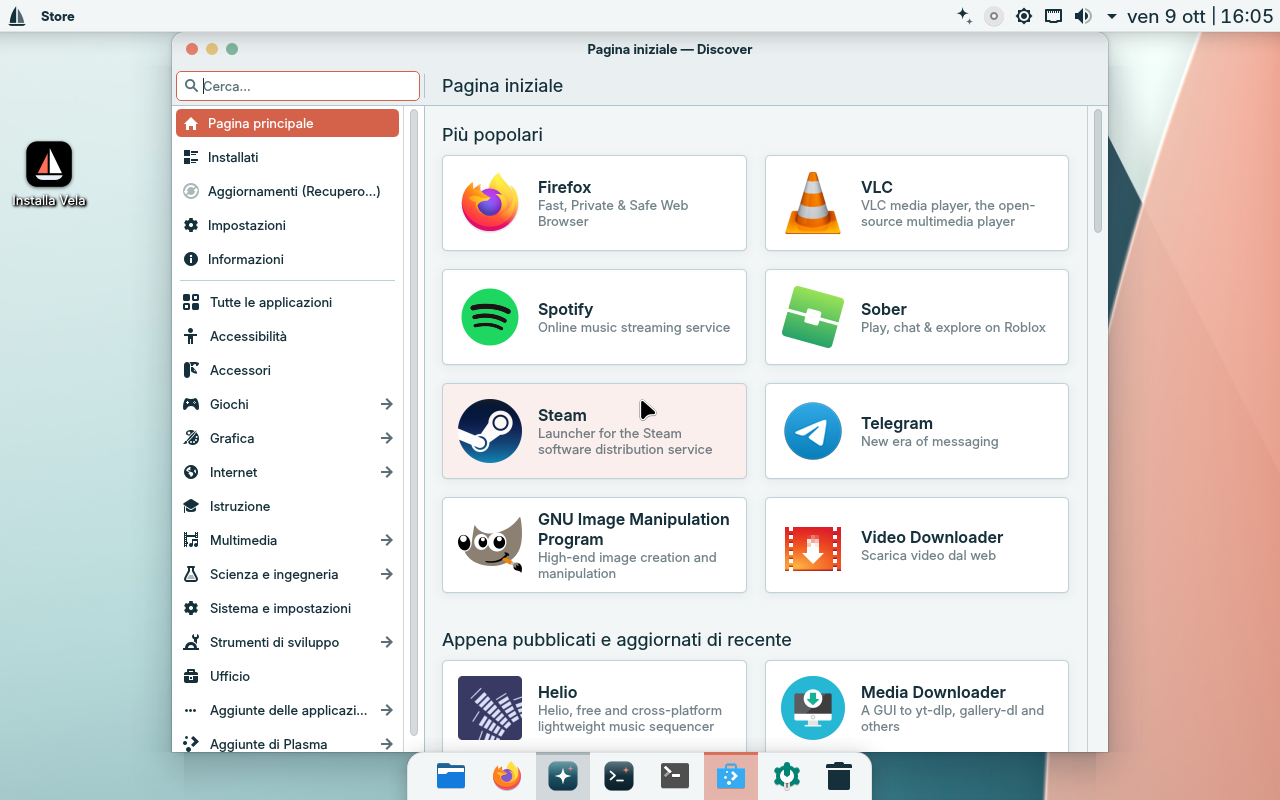
Task: Open the Istruzione category
Action: [x=288, y=506]
